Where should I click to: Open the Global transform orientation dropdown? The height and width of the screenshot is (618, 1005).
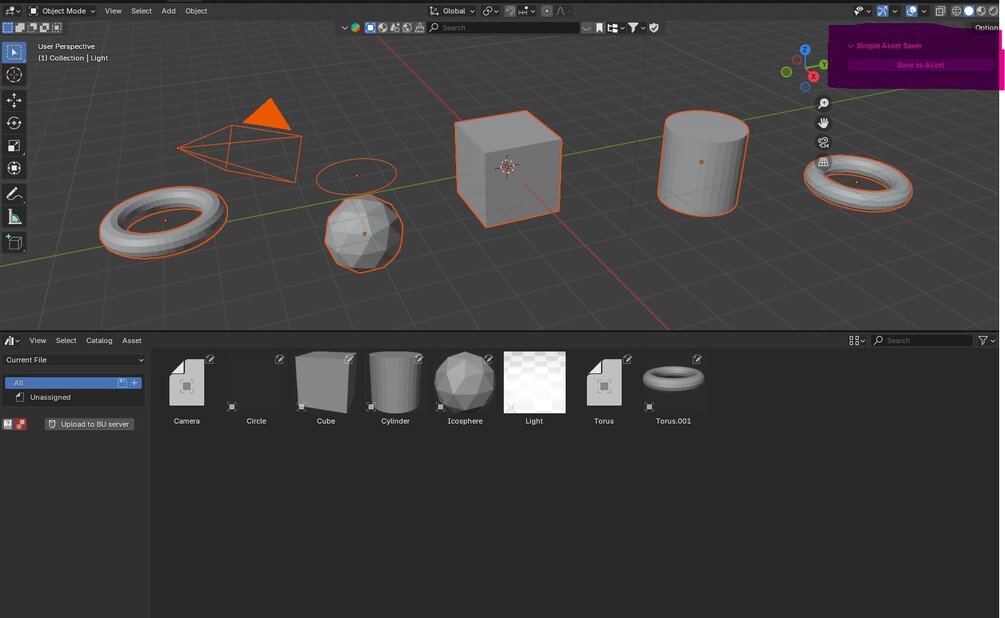click(453, 10)
